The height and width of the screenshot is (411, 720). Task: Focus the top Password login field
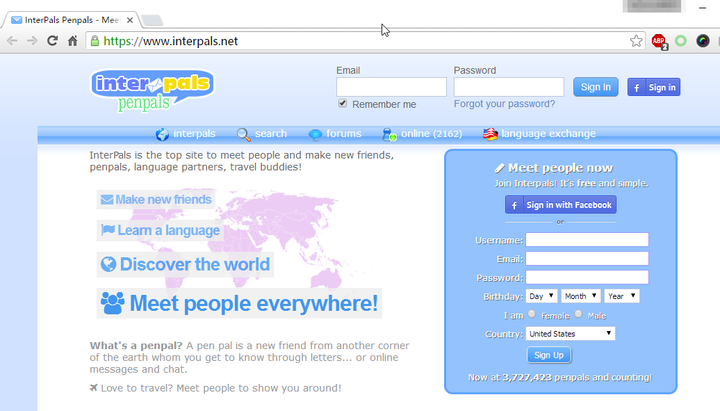point(509,87)
